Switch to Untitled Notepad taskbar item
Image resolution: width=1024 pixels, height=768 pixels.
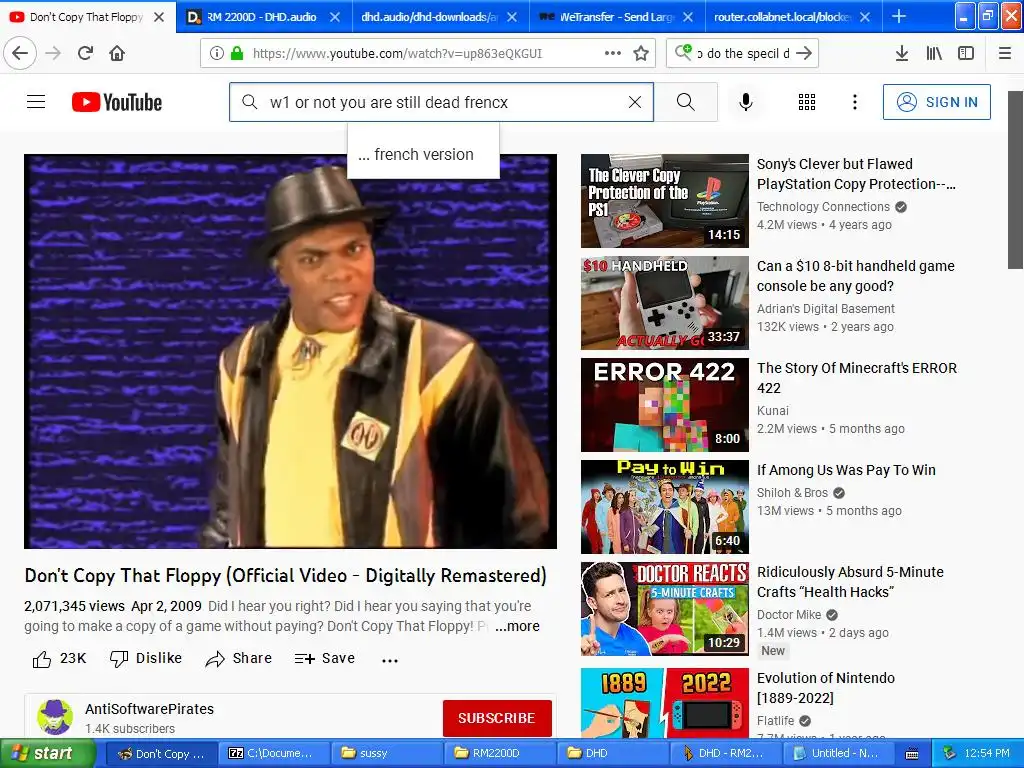pos(840,754)
